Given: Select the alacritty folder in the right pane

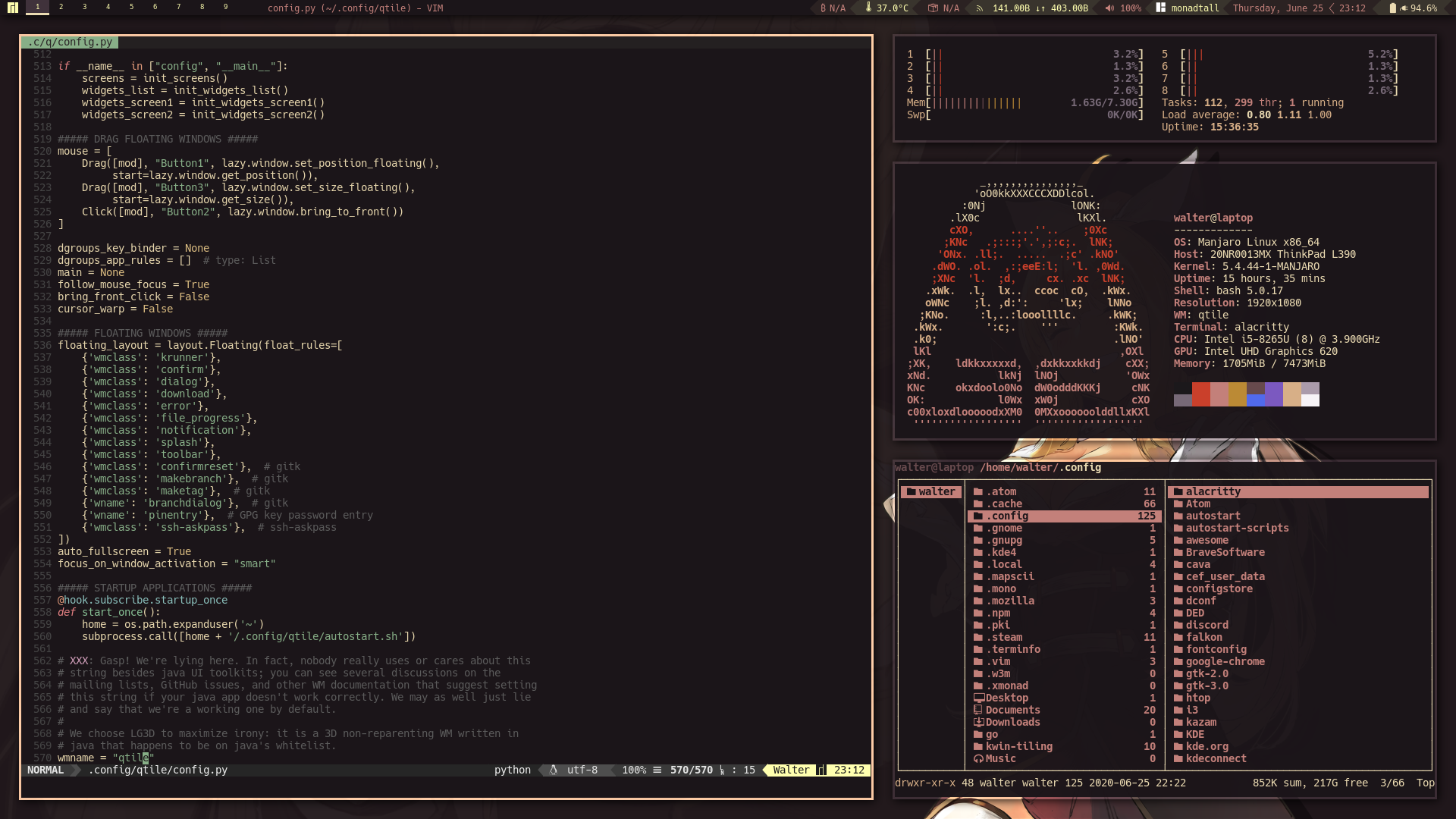Looking at the screenshot, I should 1213,491.
